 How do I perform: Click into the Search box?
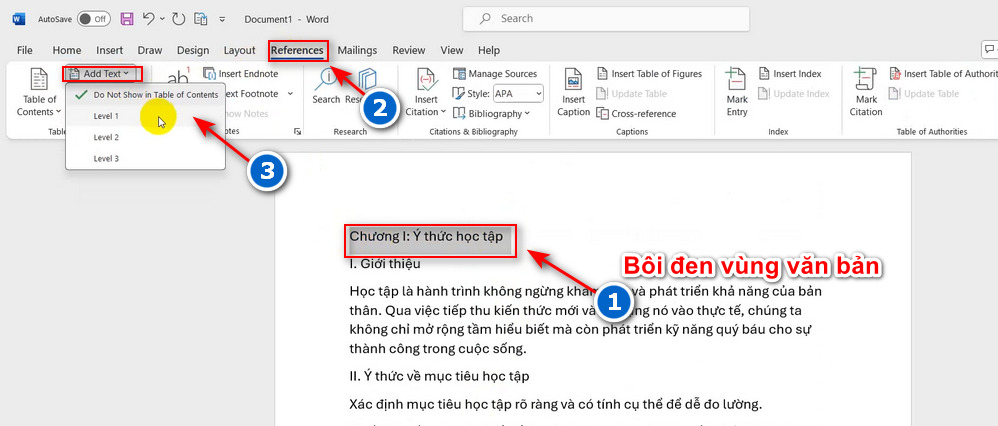pos(606,19)
